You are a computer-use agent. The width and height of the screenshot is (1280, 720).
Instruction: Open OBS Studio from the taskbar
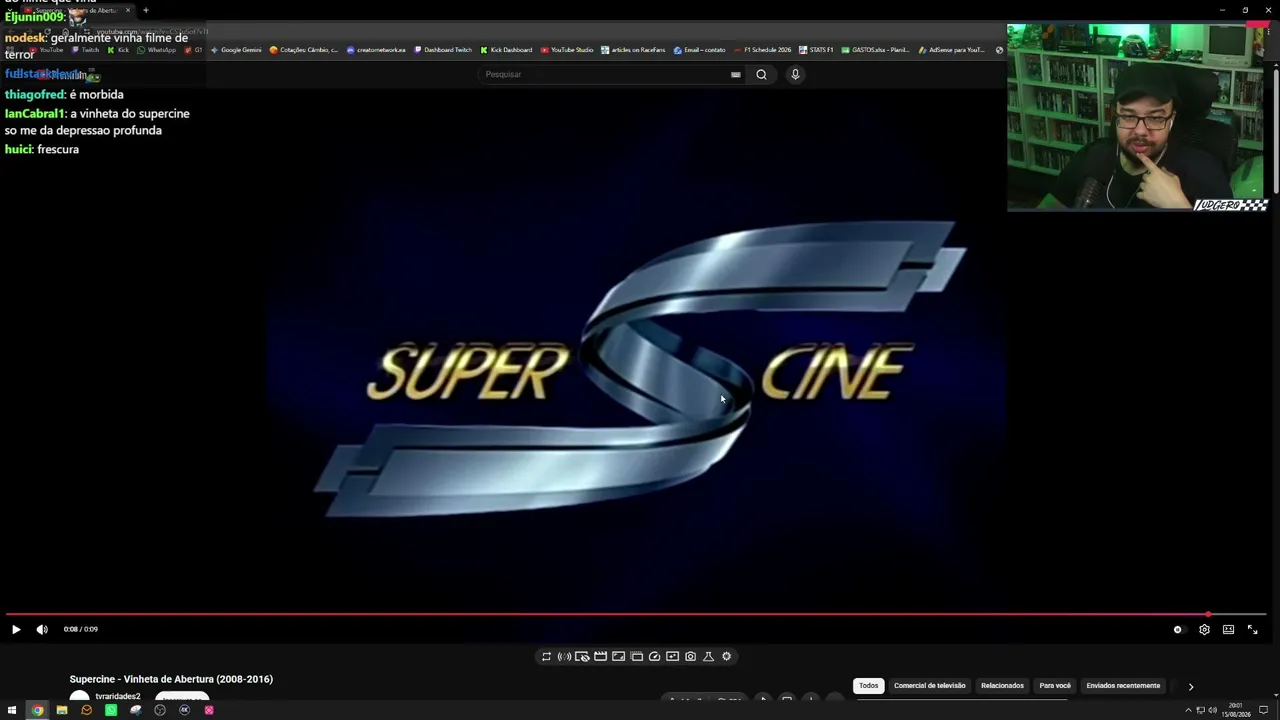pos(160,710)
